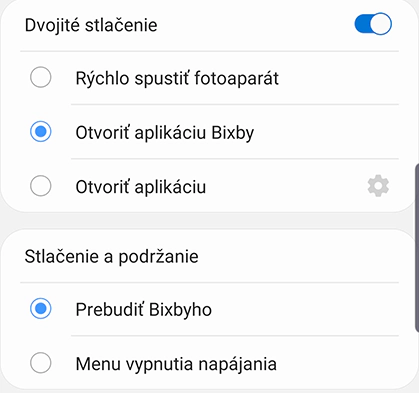Open settings gear for Otvoriť aplikáciu
This screenshot has width=420, height=393.
point(378,186)
